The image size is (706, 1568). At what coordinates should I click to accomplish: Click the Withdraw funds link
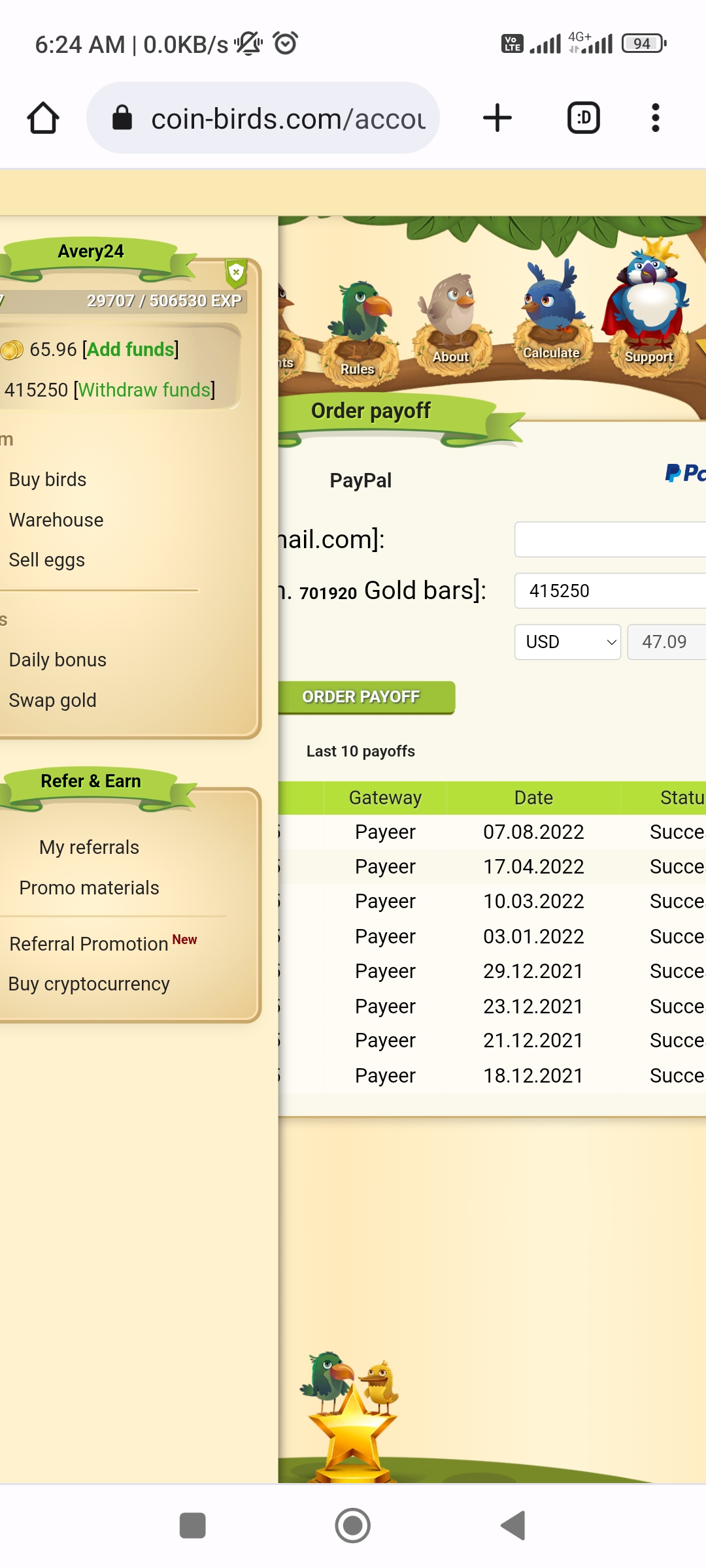pyautogui.click(x=144, y=390)
